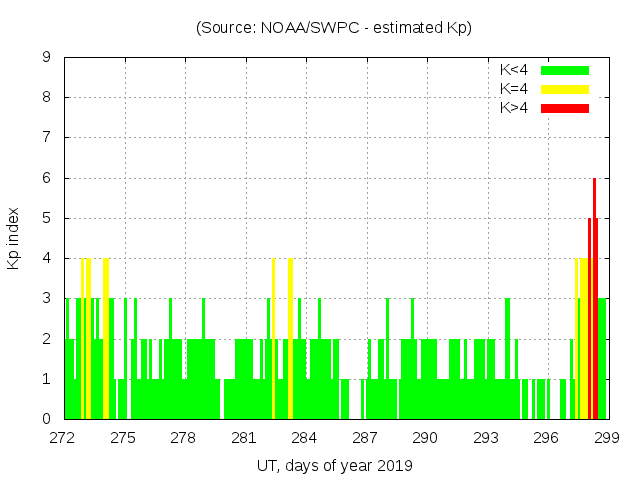
Task: Select the K>4 legend label text
Action: [514, 108]
